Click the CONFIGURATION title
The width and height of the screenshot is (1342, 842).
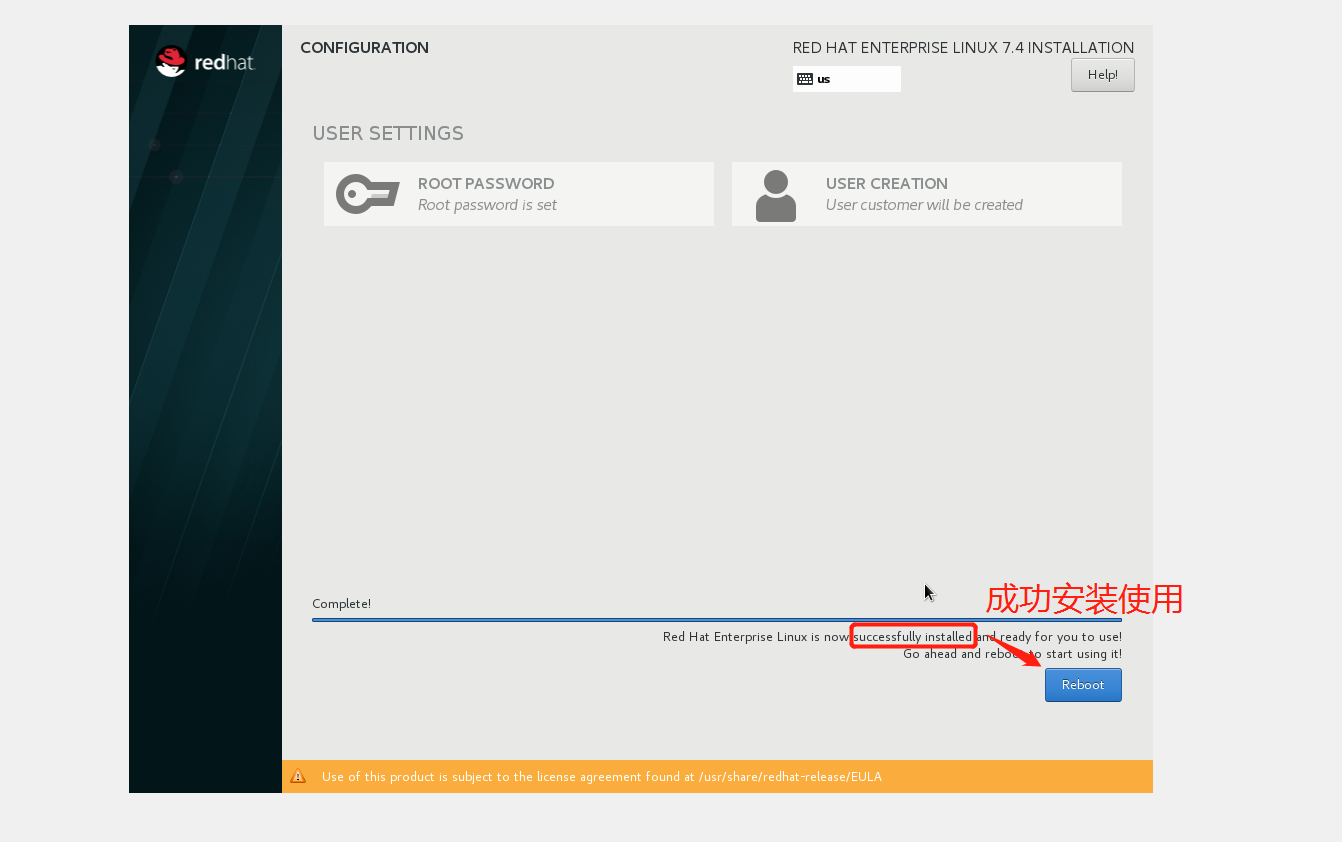[364, 48]
